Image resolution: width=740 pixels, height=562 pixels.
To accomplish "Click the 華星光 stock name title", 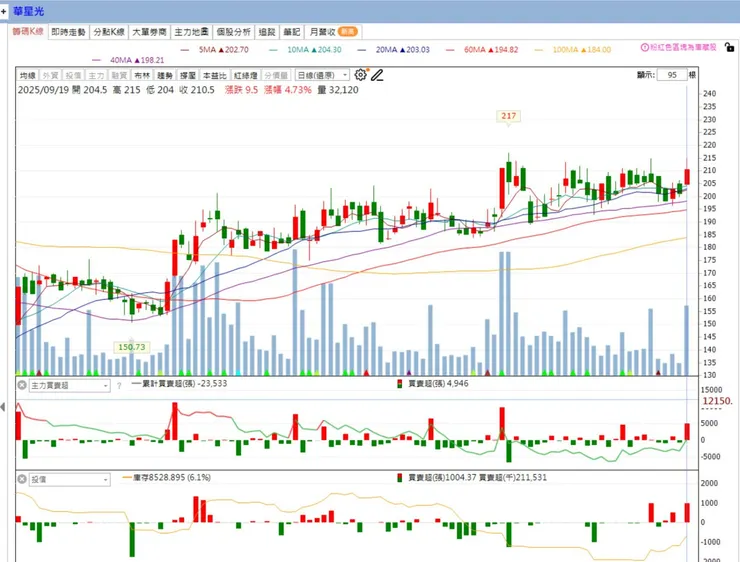I will click(28, 11).
